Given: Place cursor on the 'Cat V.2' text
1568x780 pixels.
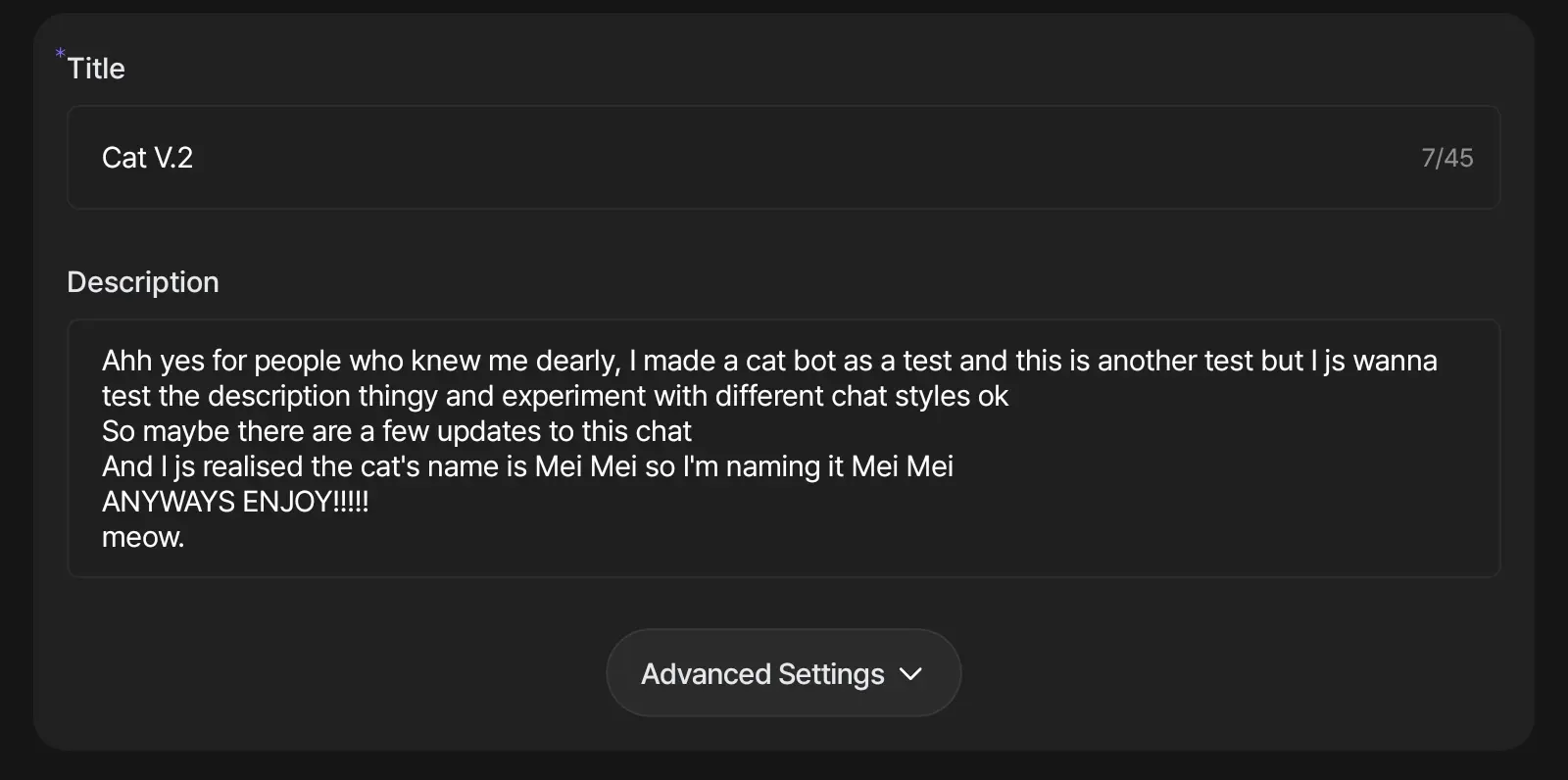Looking at the screenshot, I should [147, 158].
